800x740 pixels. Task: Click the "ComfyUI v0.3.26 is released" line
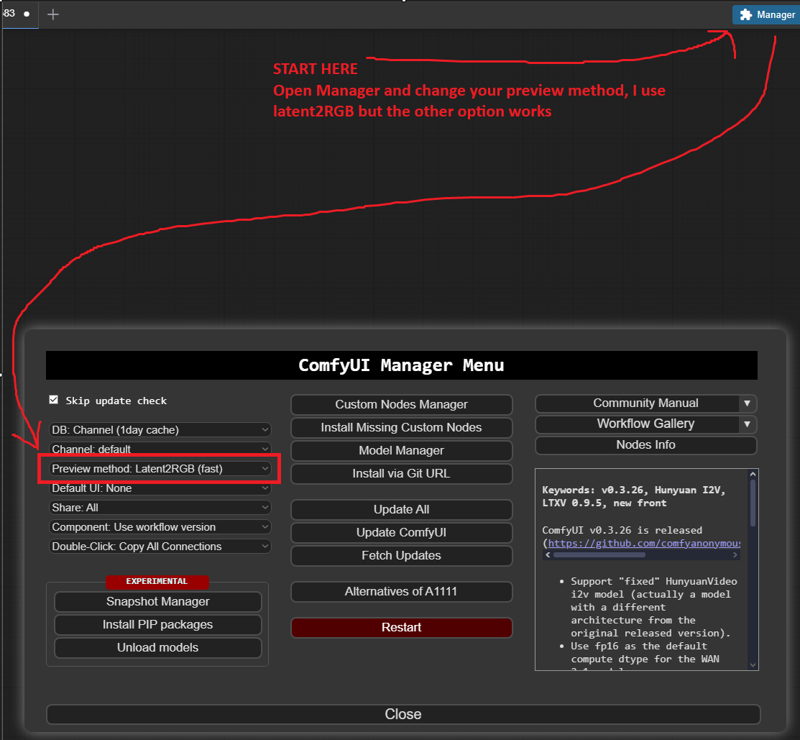tap(622, 530)
